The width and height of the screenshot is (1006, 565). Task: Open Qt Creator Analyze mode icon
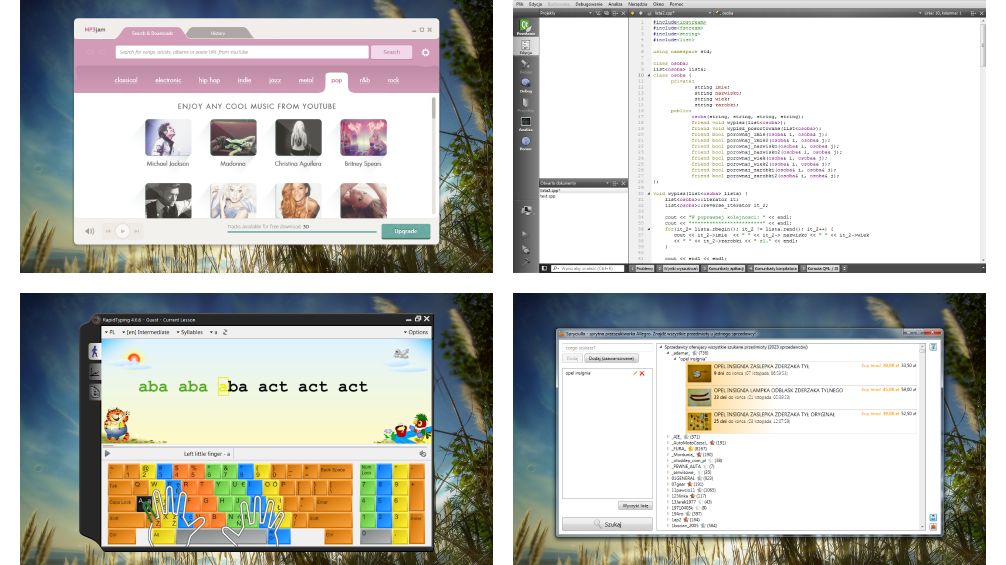(x=525, y=123)
